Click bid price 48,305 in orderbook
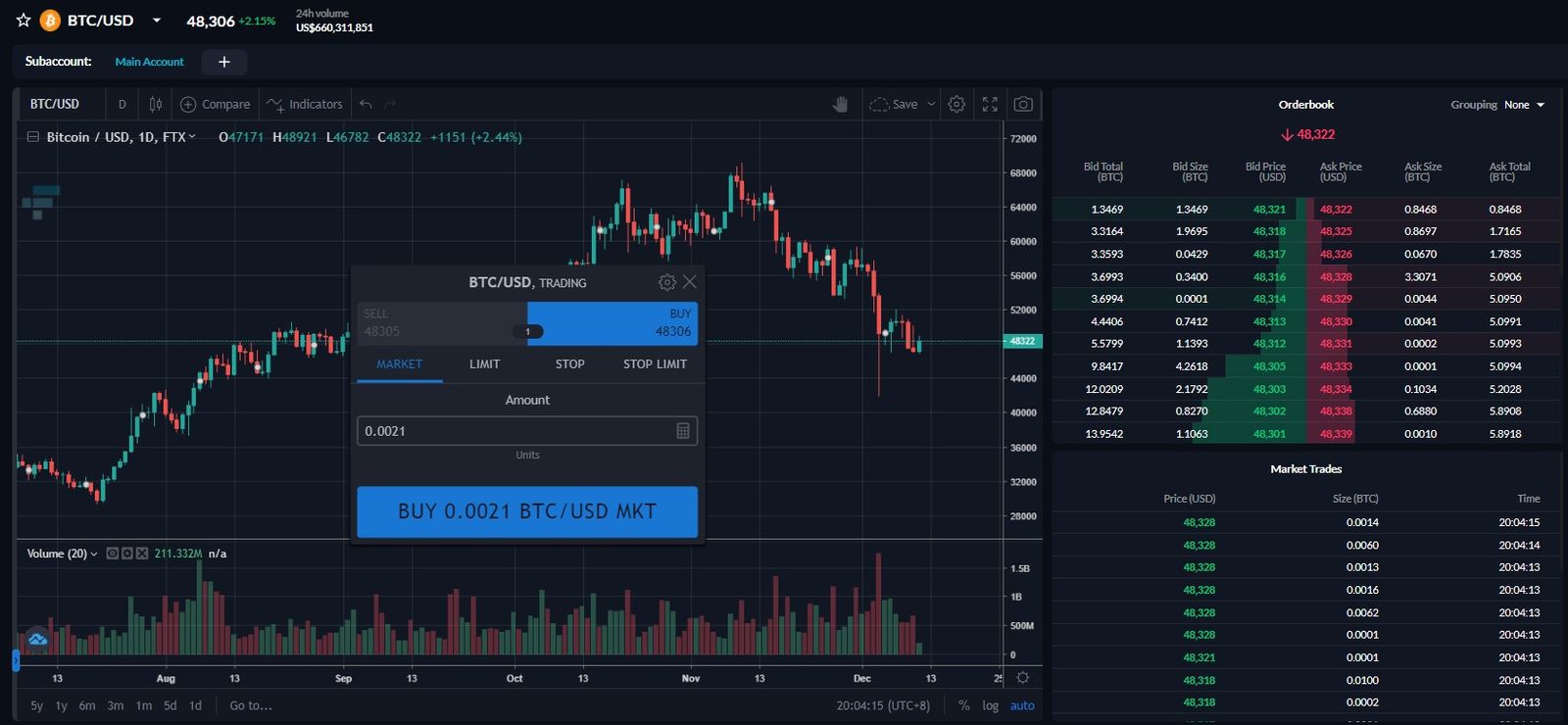 click(x=1269, y=366)
